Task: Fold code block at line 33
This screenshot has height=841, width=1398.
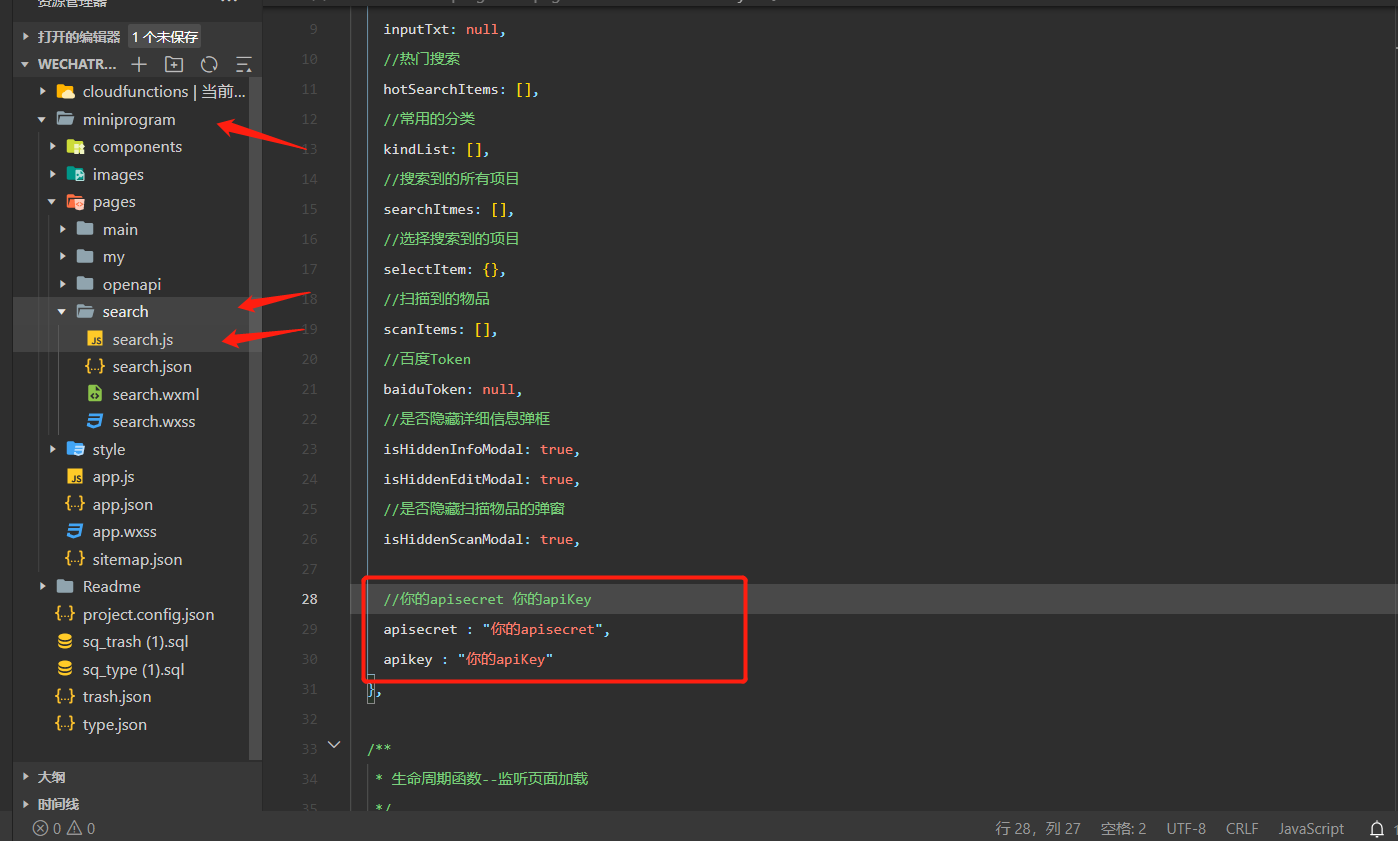Action: tap(334, 745)
